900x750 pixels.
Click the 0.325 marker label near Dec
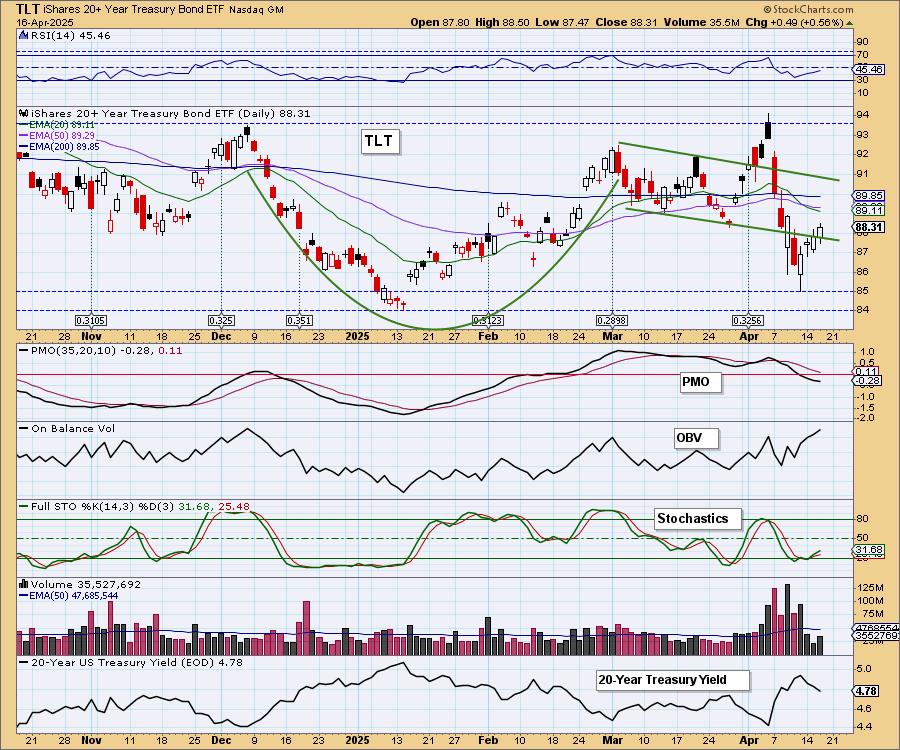tap(221, 320)
